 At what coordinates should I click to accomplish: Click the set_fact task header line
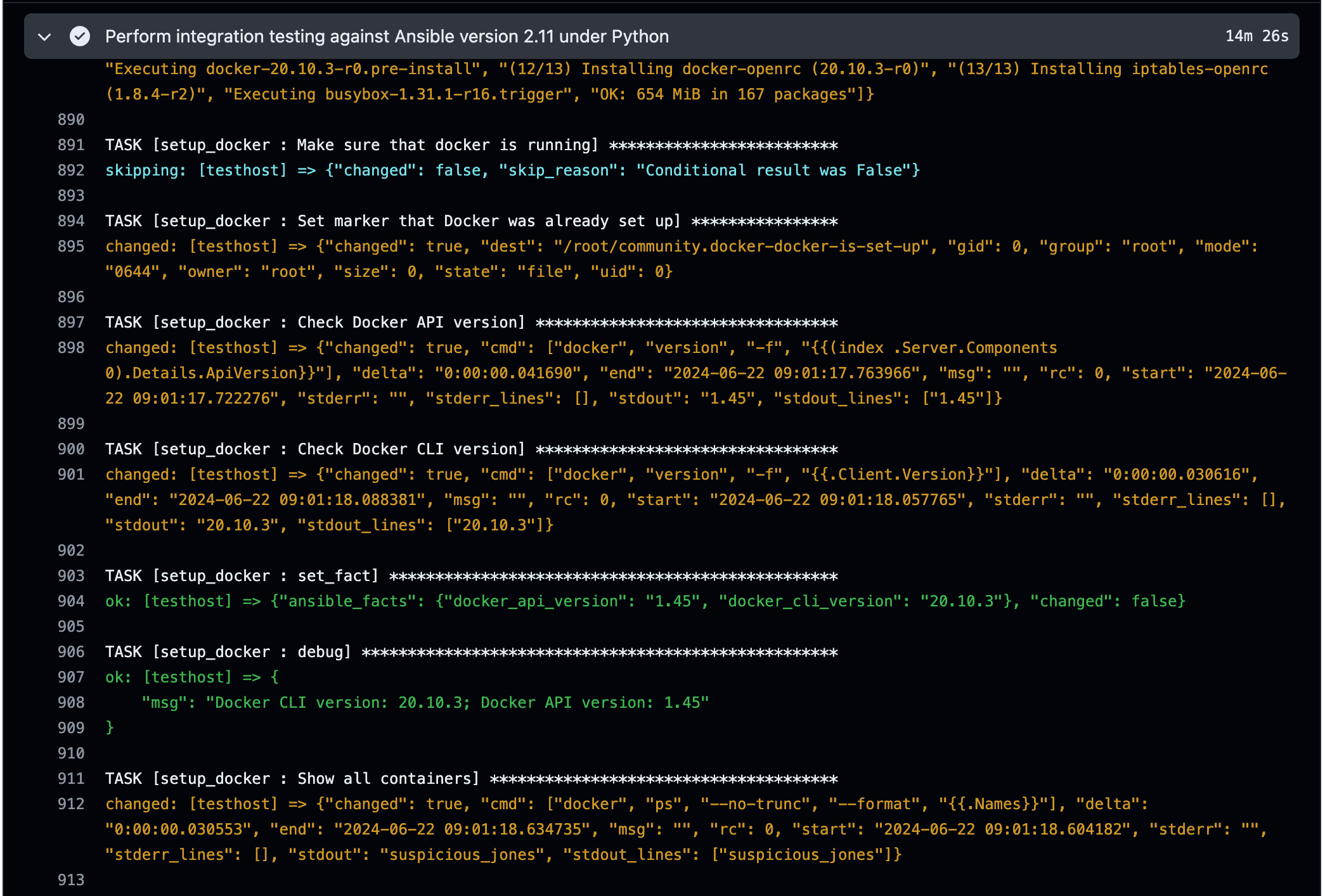471,576
